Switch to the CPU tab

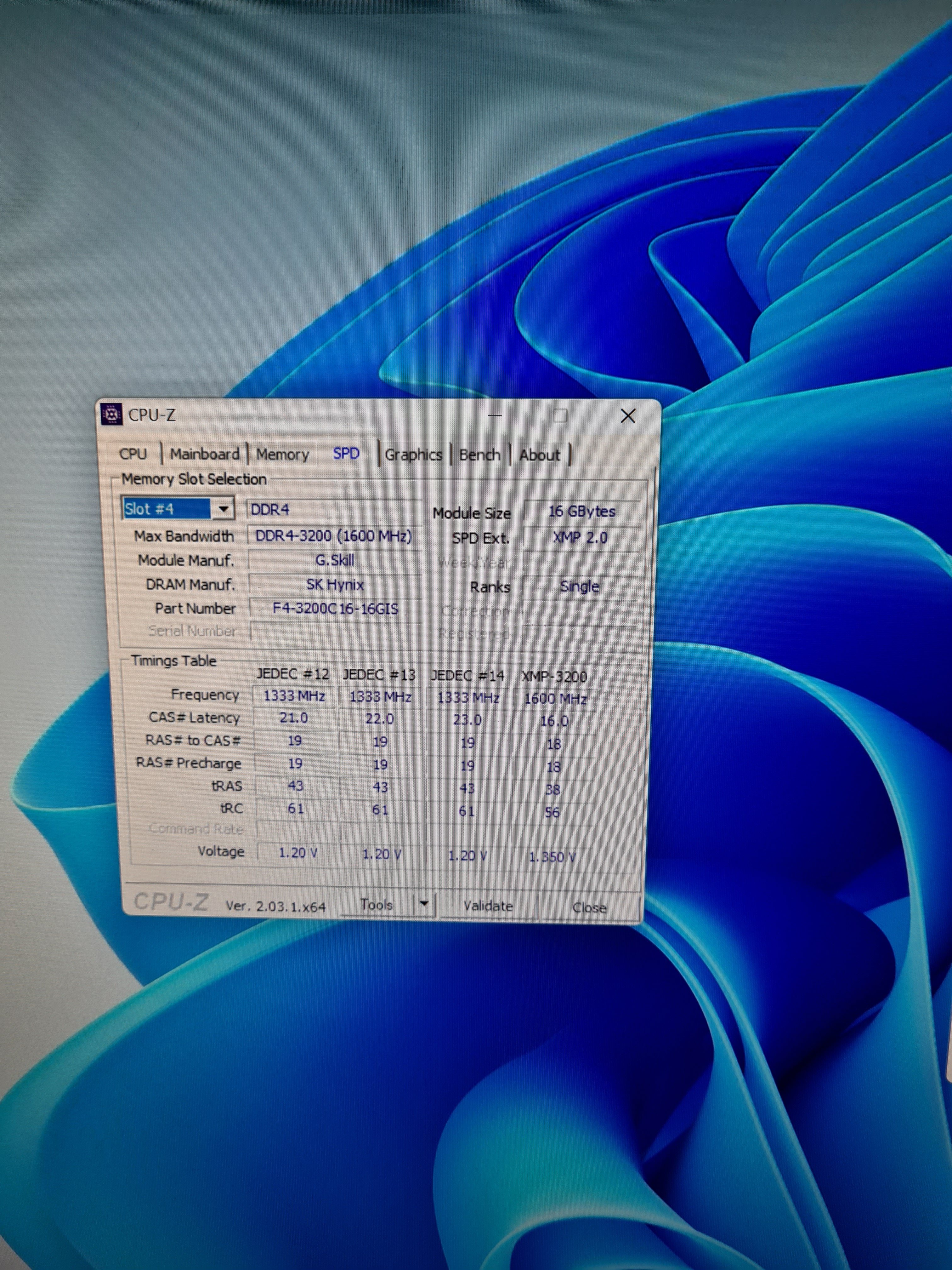133,454
